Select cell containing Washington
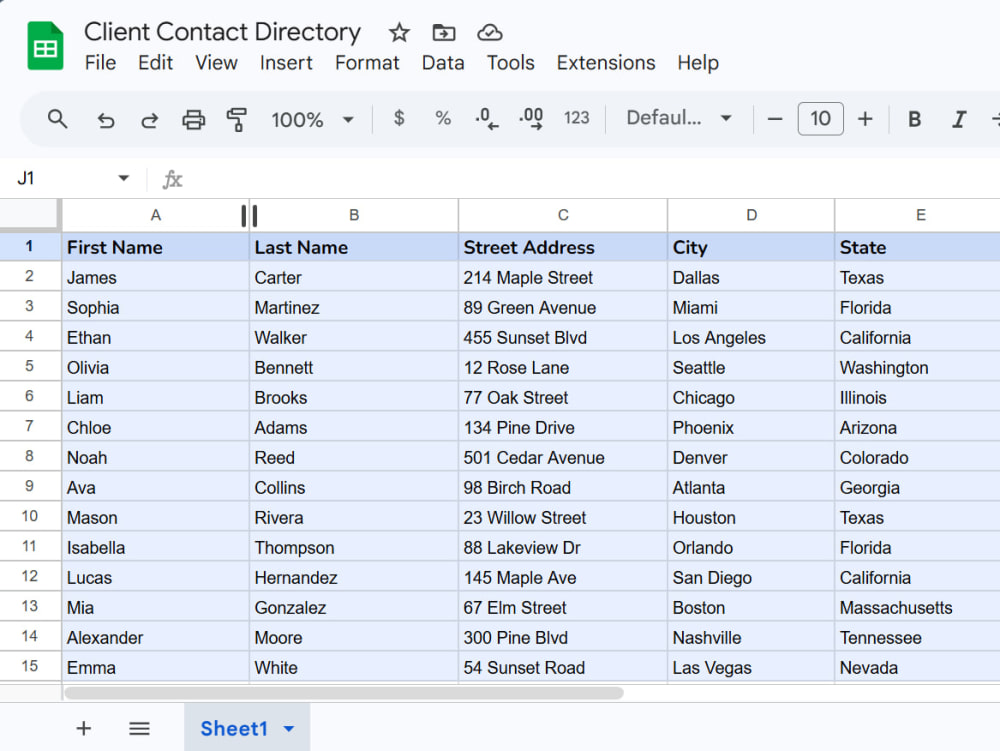 pyautogui.click(x=918, y=367)
